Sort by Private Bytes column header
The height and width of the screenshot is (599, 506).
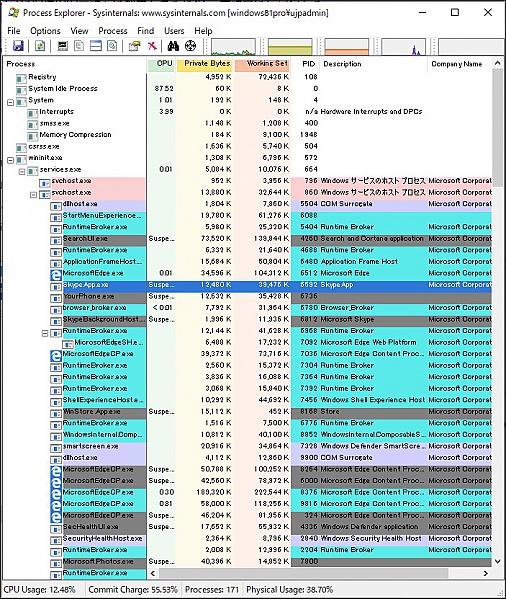[205, 64]
